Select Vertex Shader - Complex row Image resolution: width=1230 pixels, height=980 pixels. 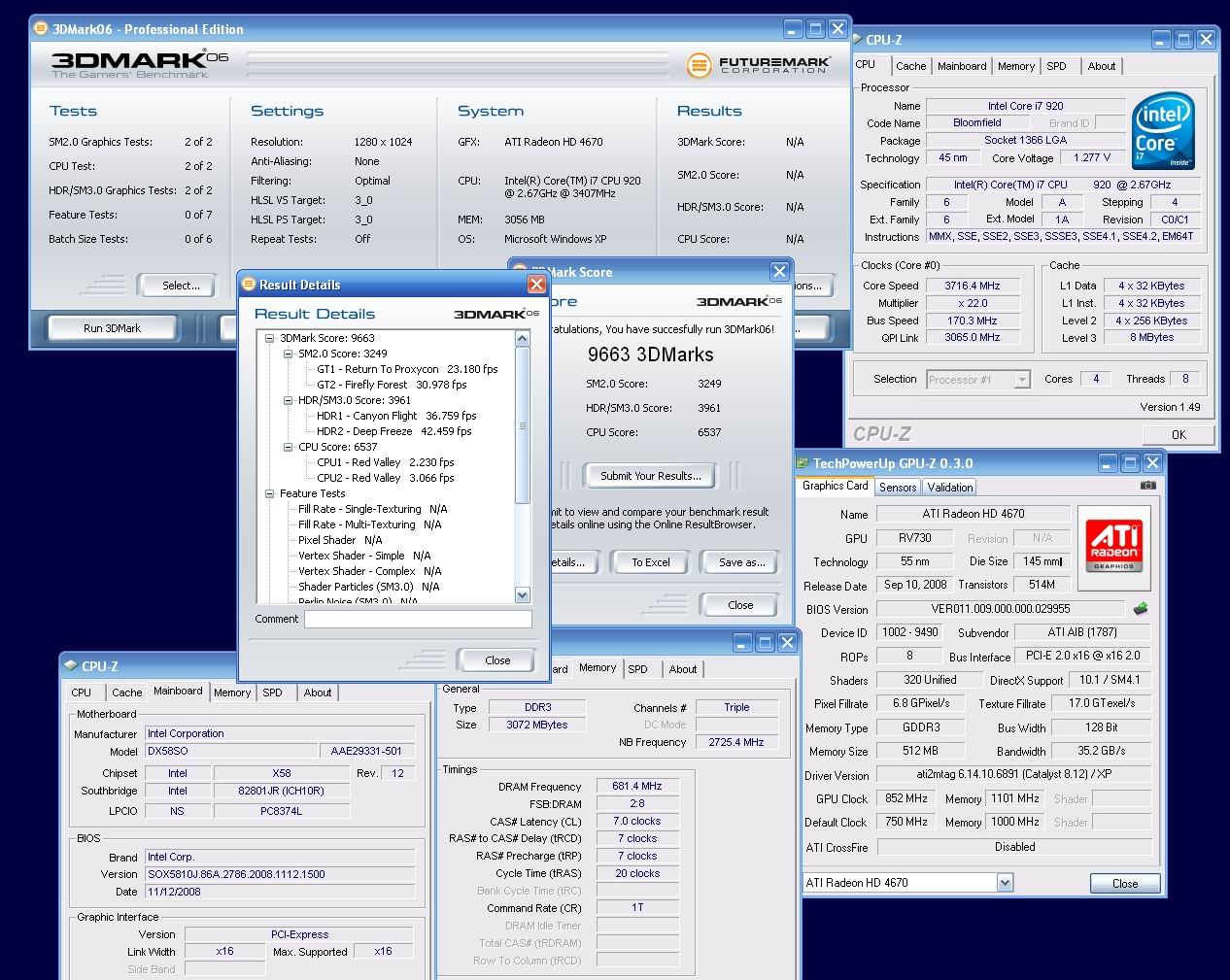[x=369, y=571]
